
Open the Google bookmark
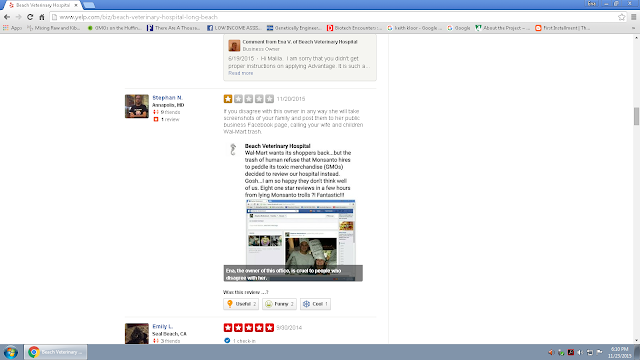[459, 28]
